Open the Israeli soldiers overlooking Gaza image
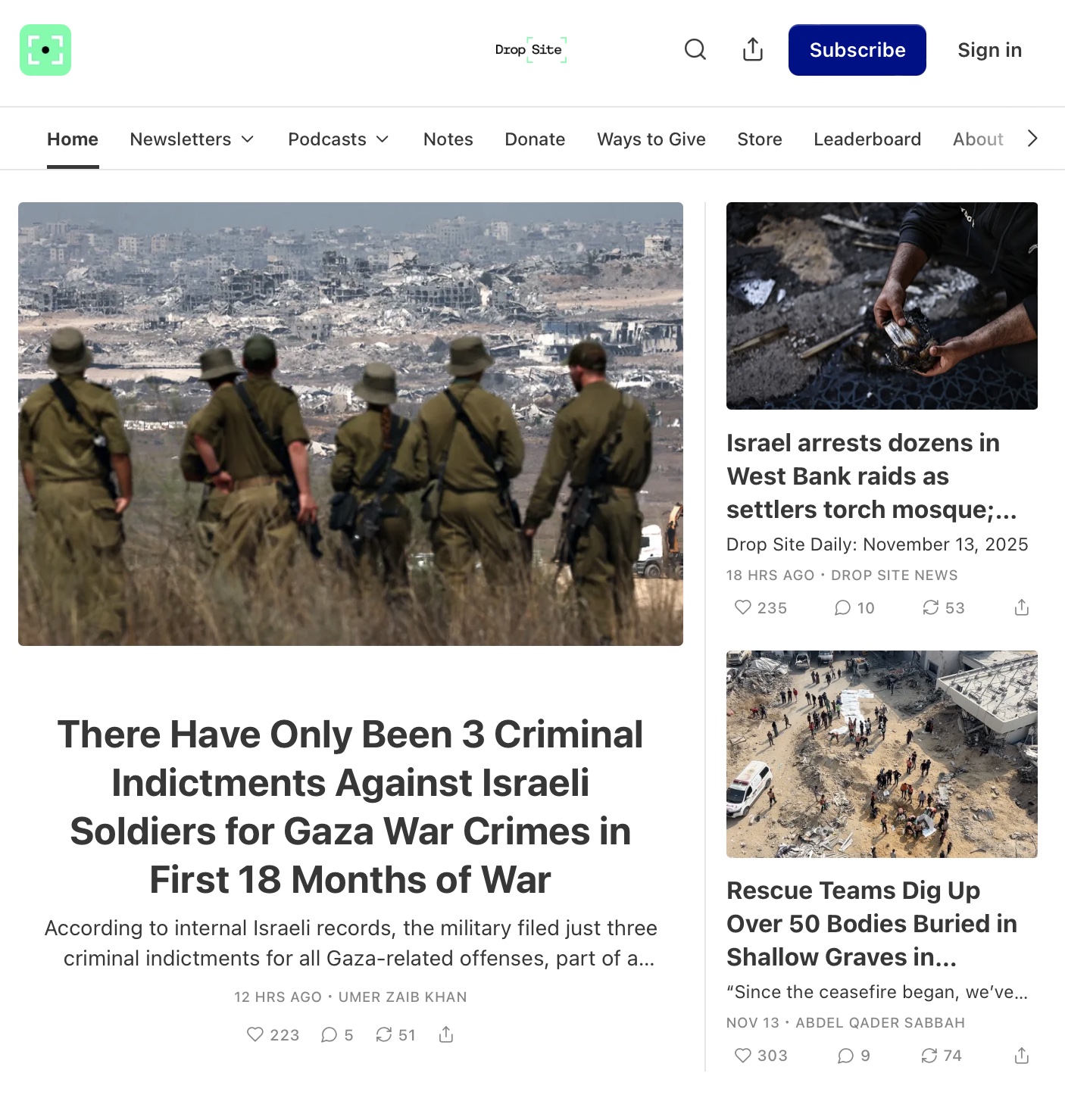This screenshot has width=1065, height=1120. [x=351, y=424]
